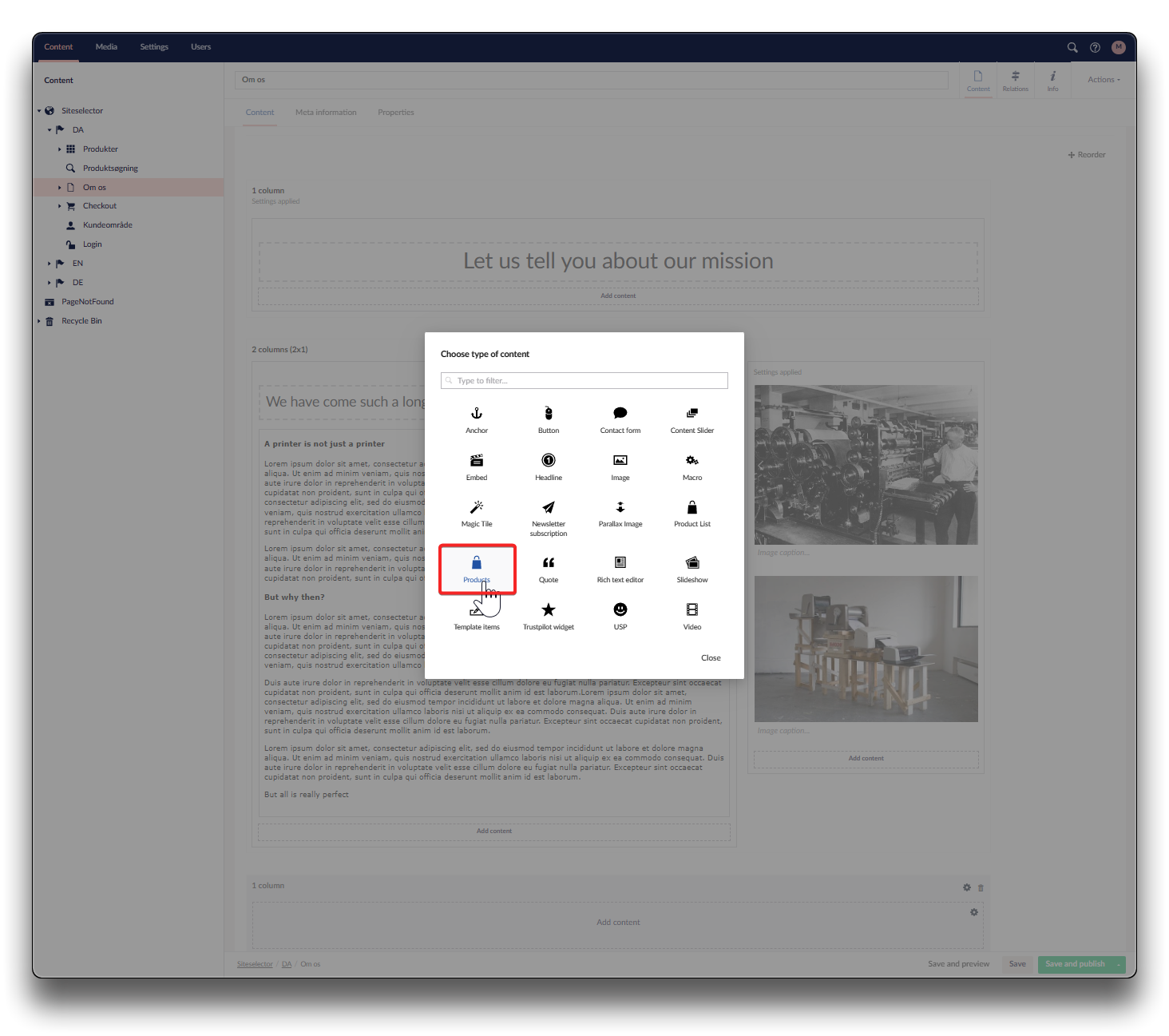Expand the Siteselector tree node
Viewport: 1169px width, 1036px height.
tap(39, 111)
